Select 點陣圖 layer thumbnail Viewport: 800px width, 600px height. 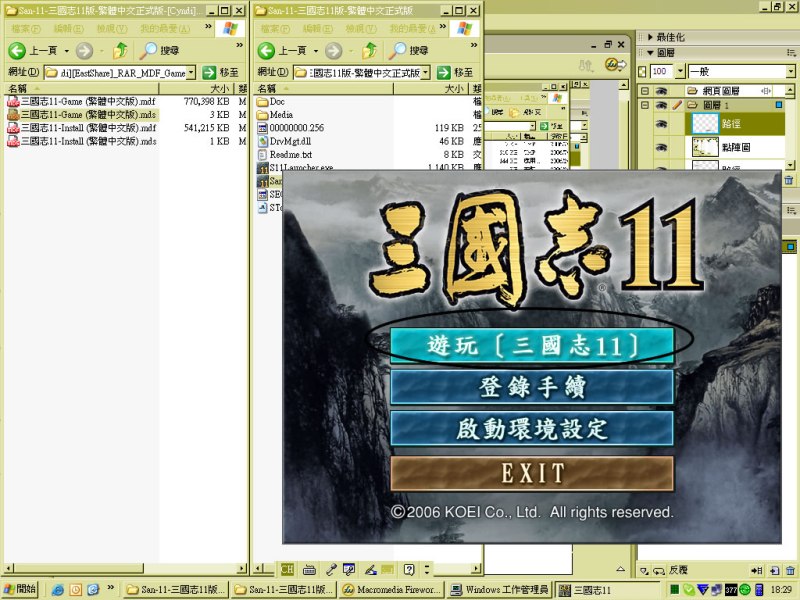705,147
